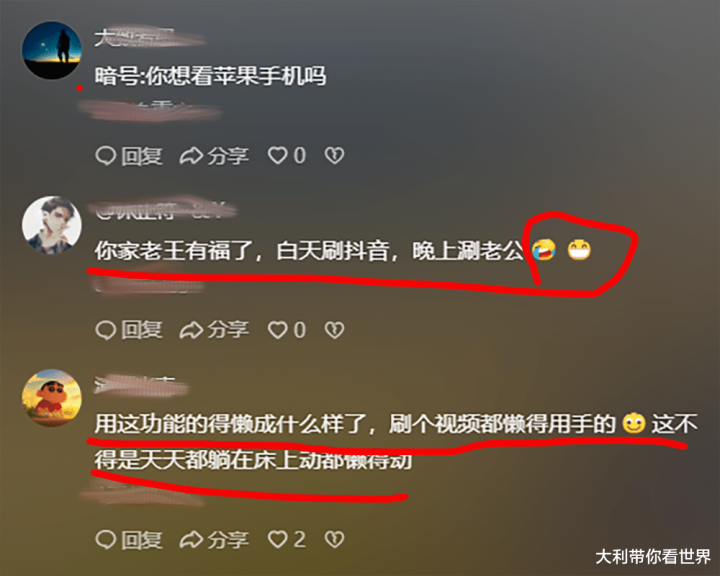Click the smiley emoji in third comment
This screenshot has width=720, height=576.
tap(634, 423)
